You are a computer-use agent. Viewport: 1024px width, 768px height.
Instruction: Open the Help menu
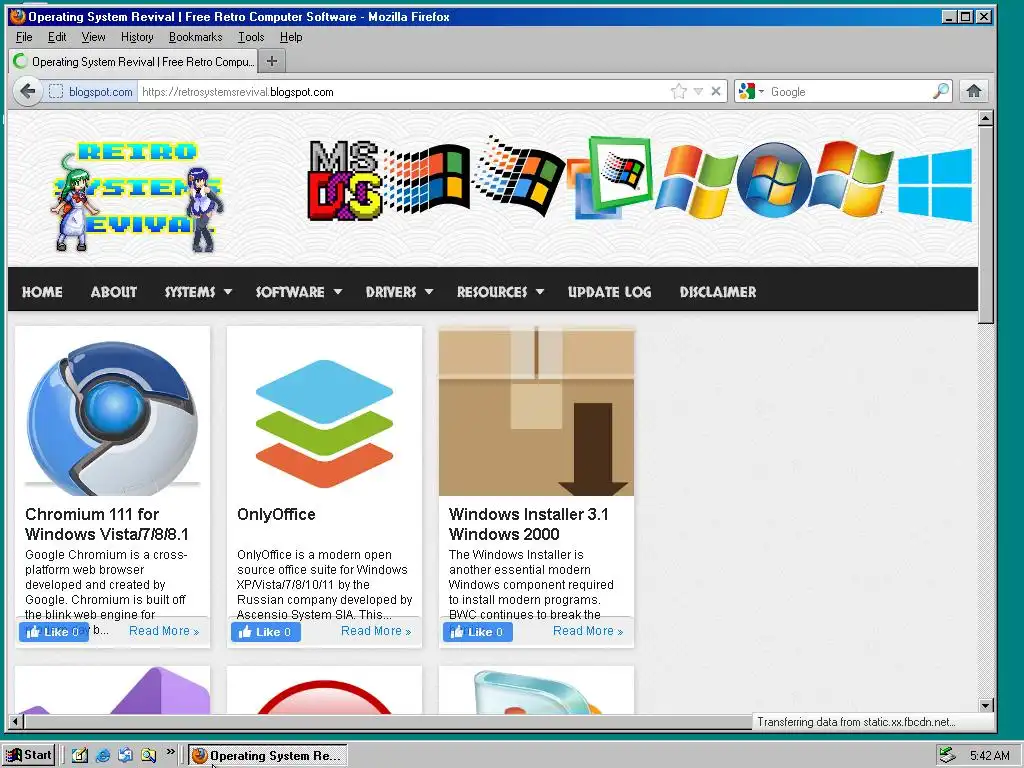(x=291, y=37)
